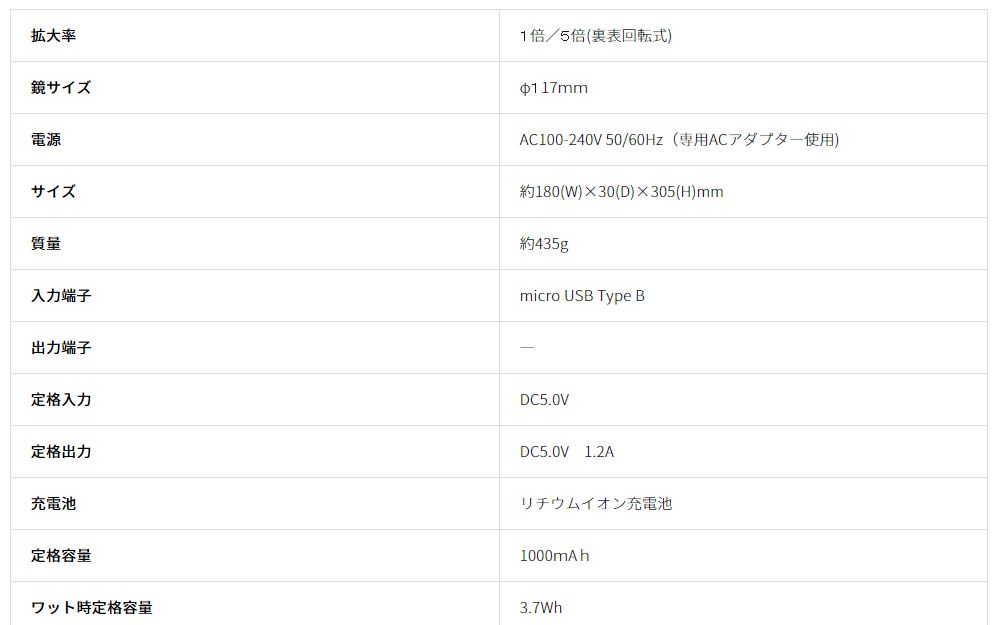
Task: Select the micro USB Type B value
Action: 582,296
